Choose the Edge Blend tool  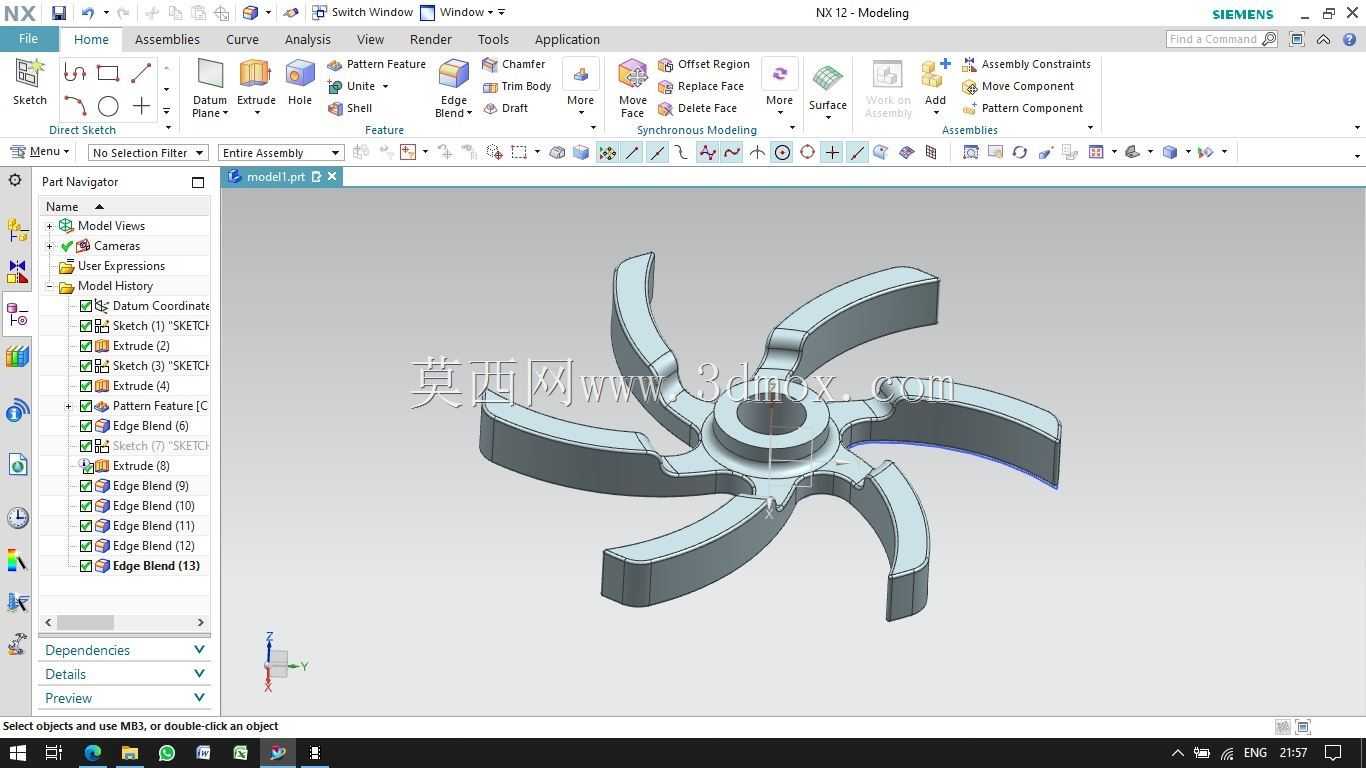click(454, 87)
